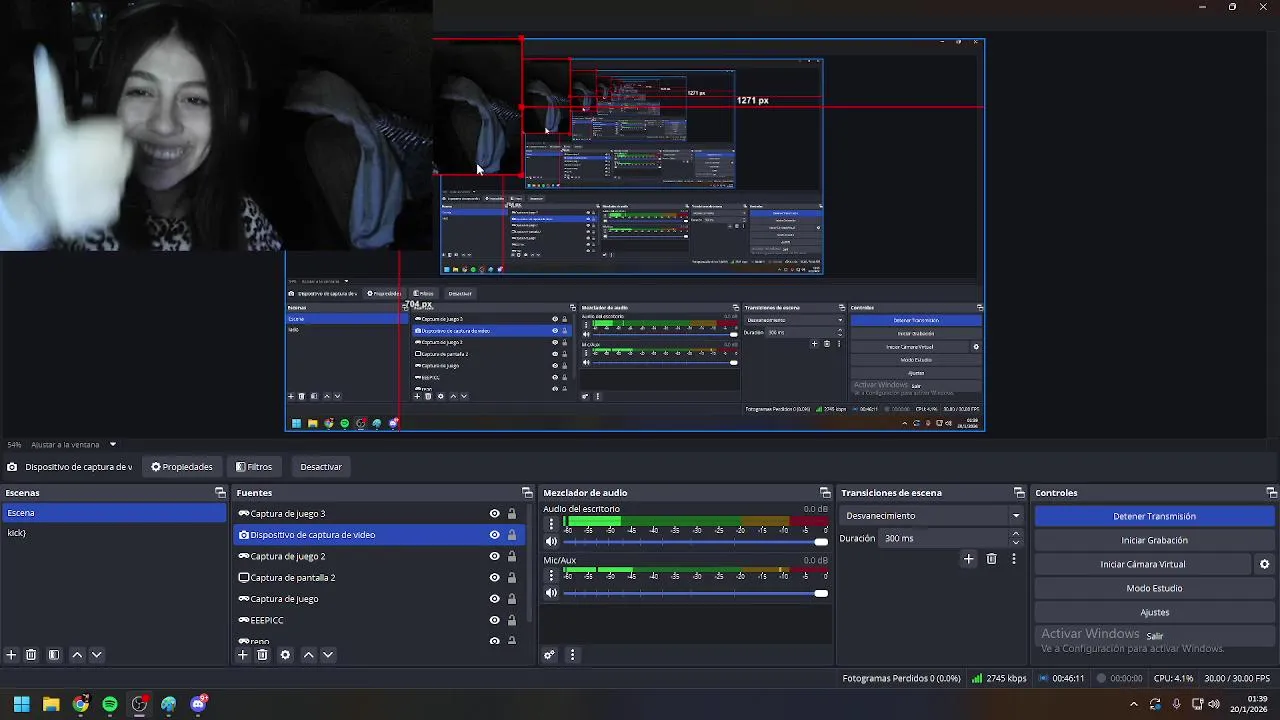Viewport: 1280px width, 720px height.
Task: Decrease transition duration with down arrow
Action: [1016, 543]
